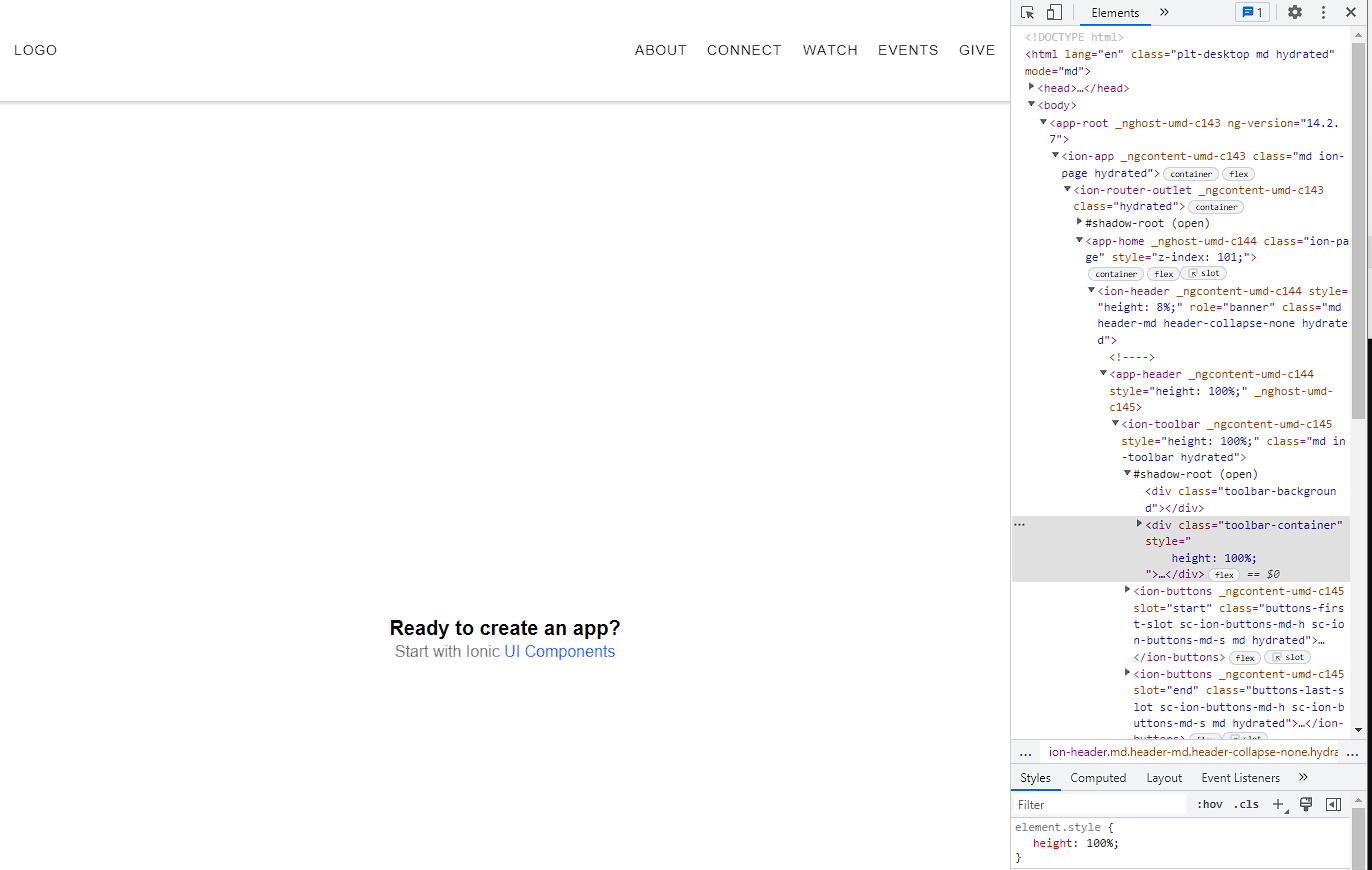Viewport: 1372px width, 870px height.
Task: Click the LOGO text in page header
Action: tap(35, 50)
